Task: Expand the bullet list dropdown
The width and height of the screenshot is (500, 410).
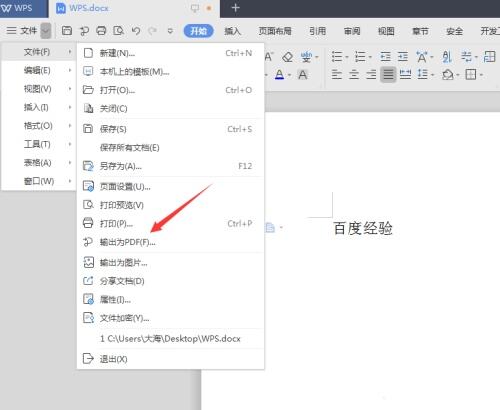Action: pyautogui.click(x=347, y=57)
